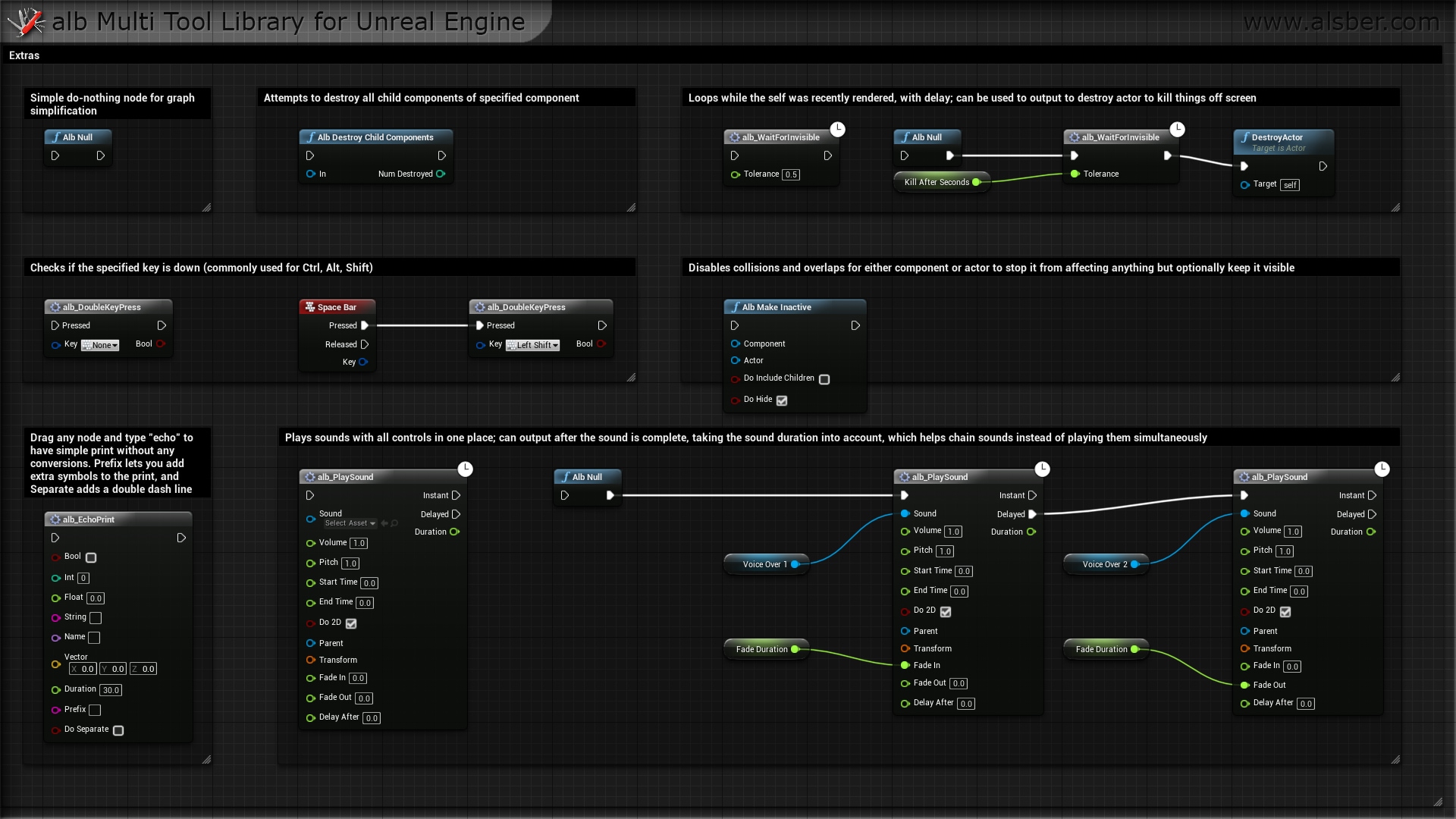Open the Key dropdown showing None
Viewport: 1456px width, 819px height.
point(99,345)
